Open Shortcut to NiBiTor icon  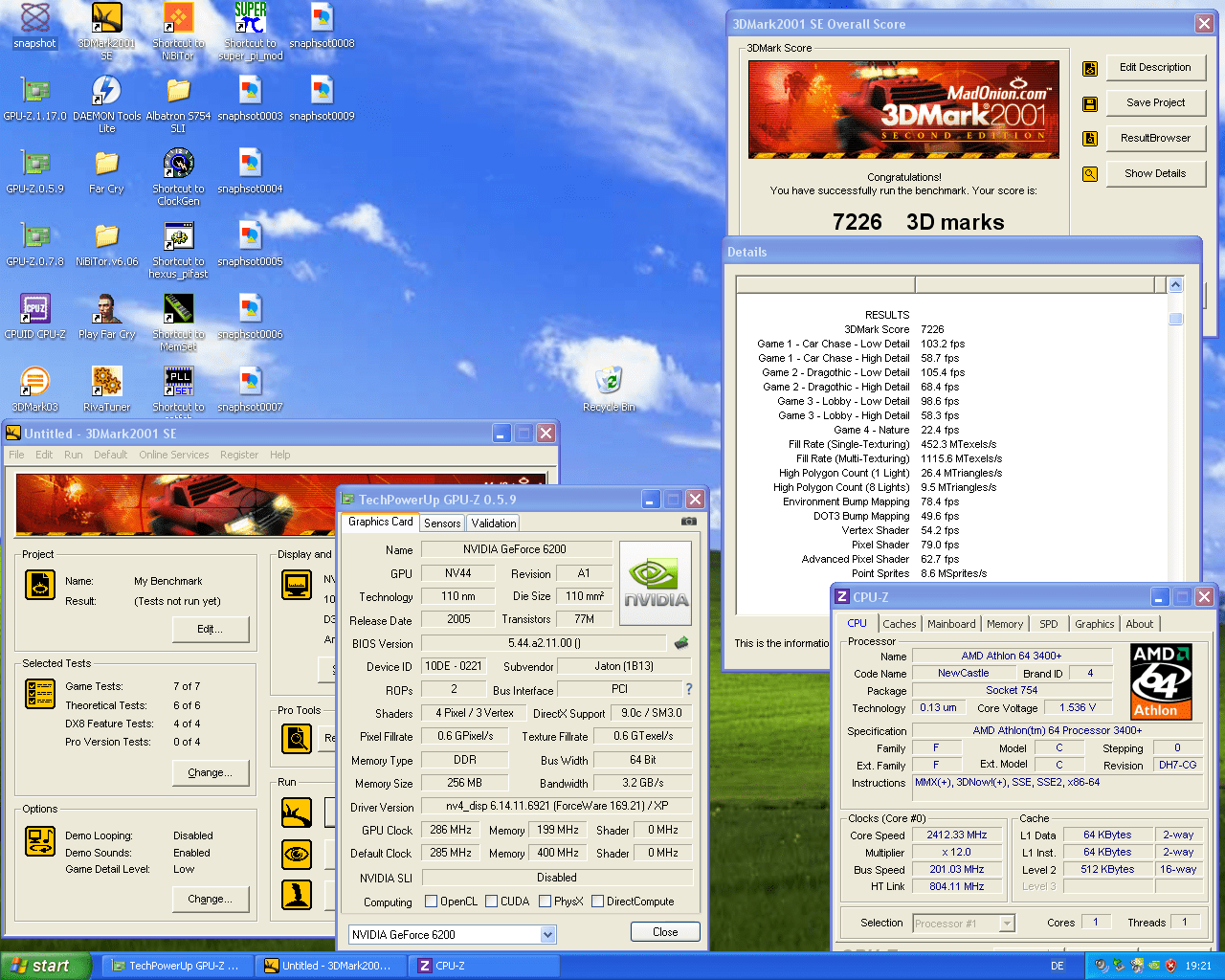tap(178, 32)
